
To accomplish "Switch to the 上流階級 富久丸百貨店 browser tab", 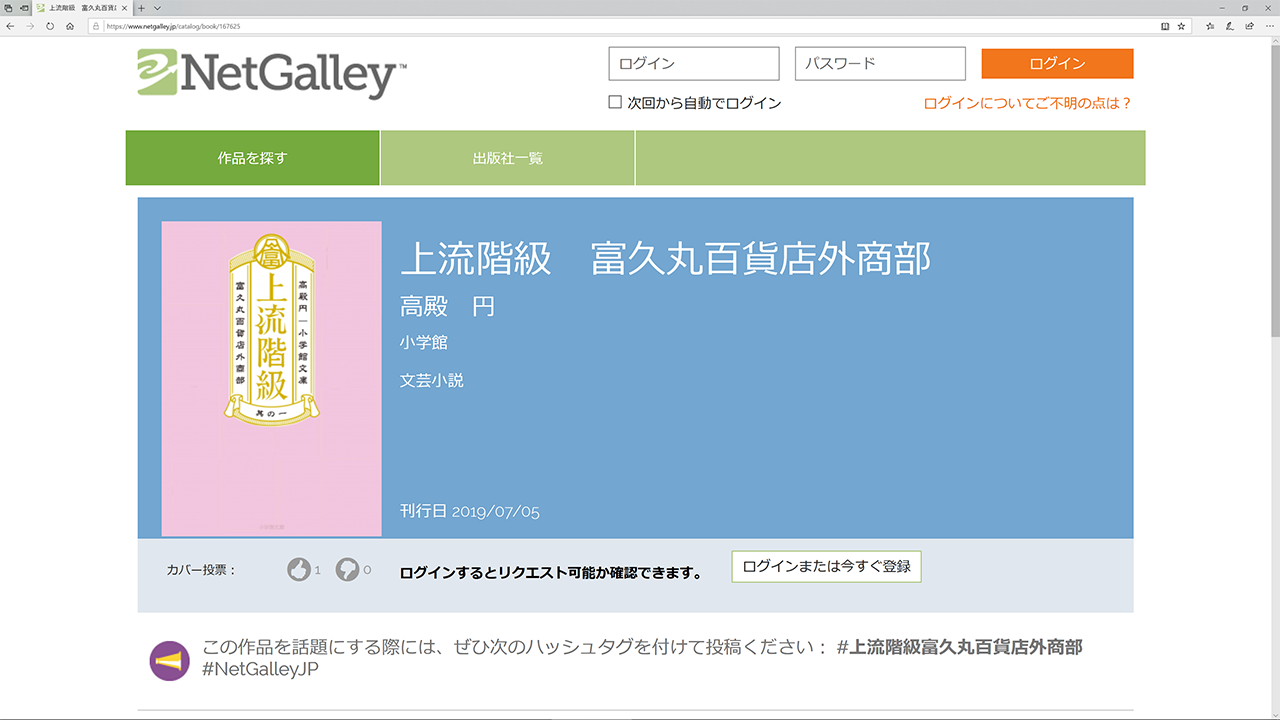I will coord(82,8).
